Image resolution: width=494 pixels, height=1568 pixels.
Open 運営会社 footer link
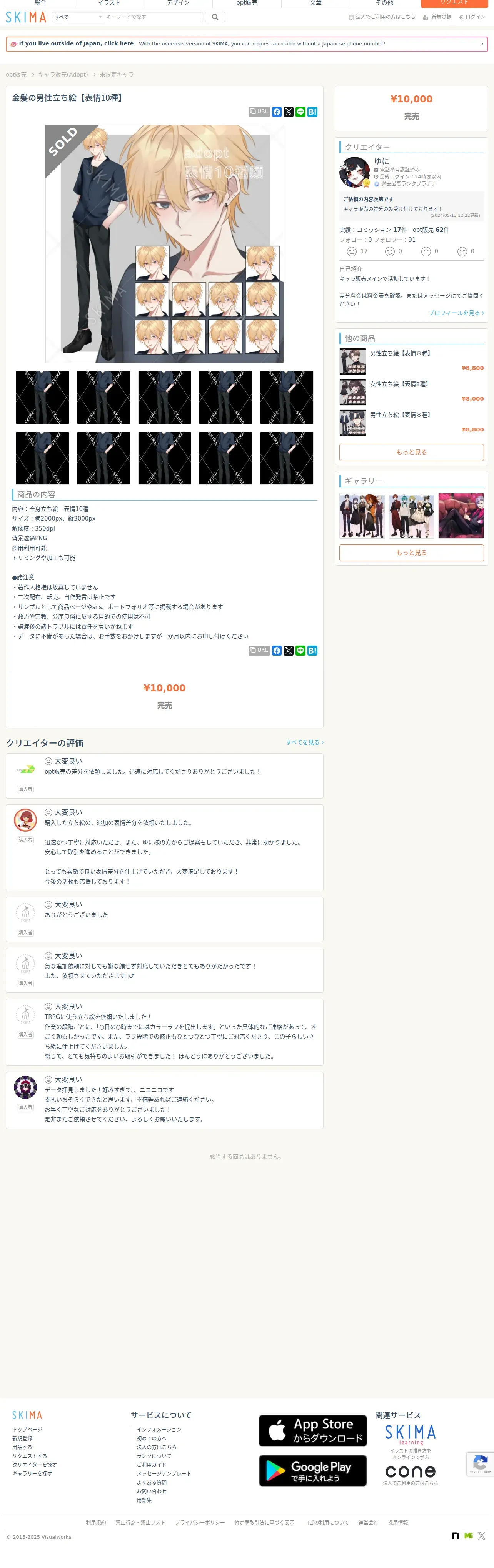click(368, 1522)
